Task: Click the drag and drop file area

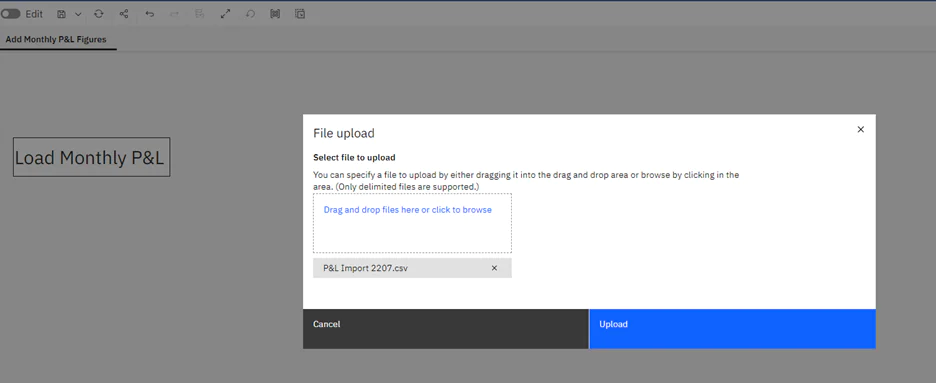Action: pos(412,223)
